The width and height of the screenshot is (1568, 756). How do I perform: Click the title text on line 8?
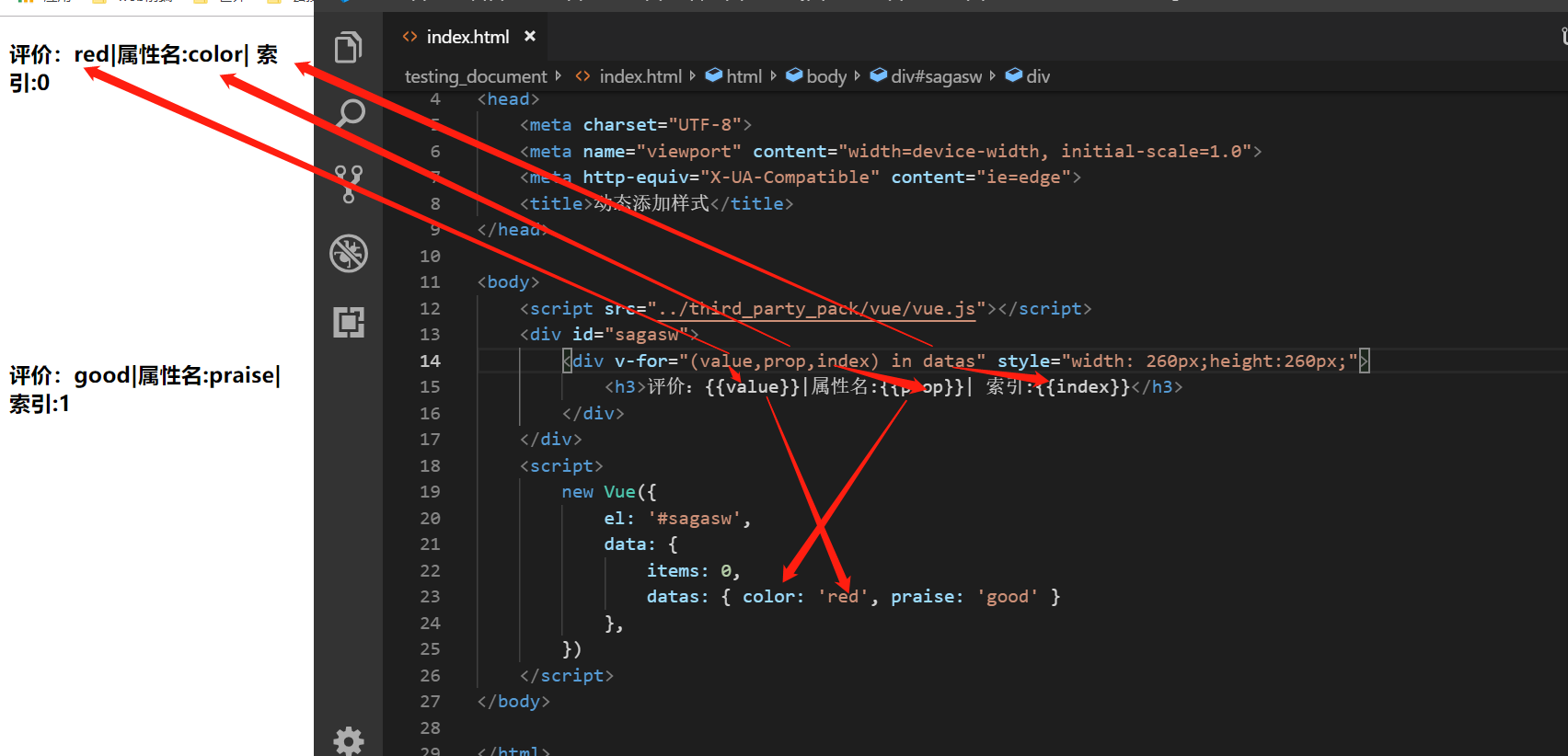(651, 203)
